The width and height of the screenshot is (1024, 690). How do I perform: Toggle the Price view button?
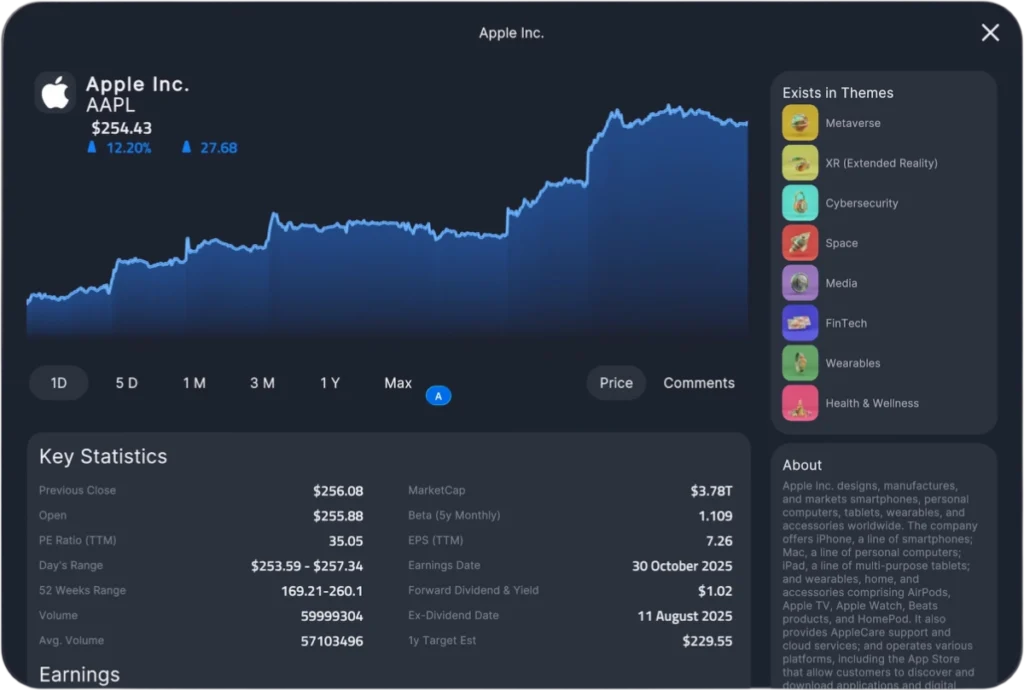[x=616, y=383]
